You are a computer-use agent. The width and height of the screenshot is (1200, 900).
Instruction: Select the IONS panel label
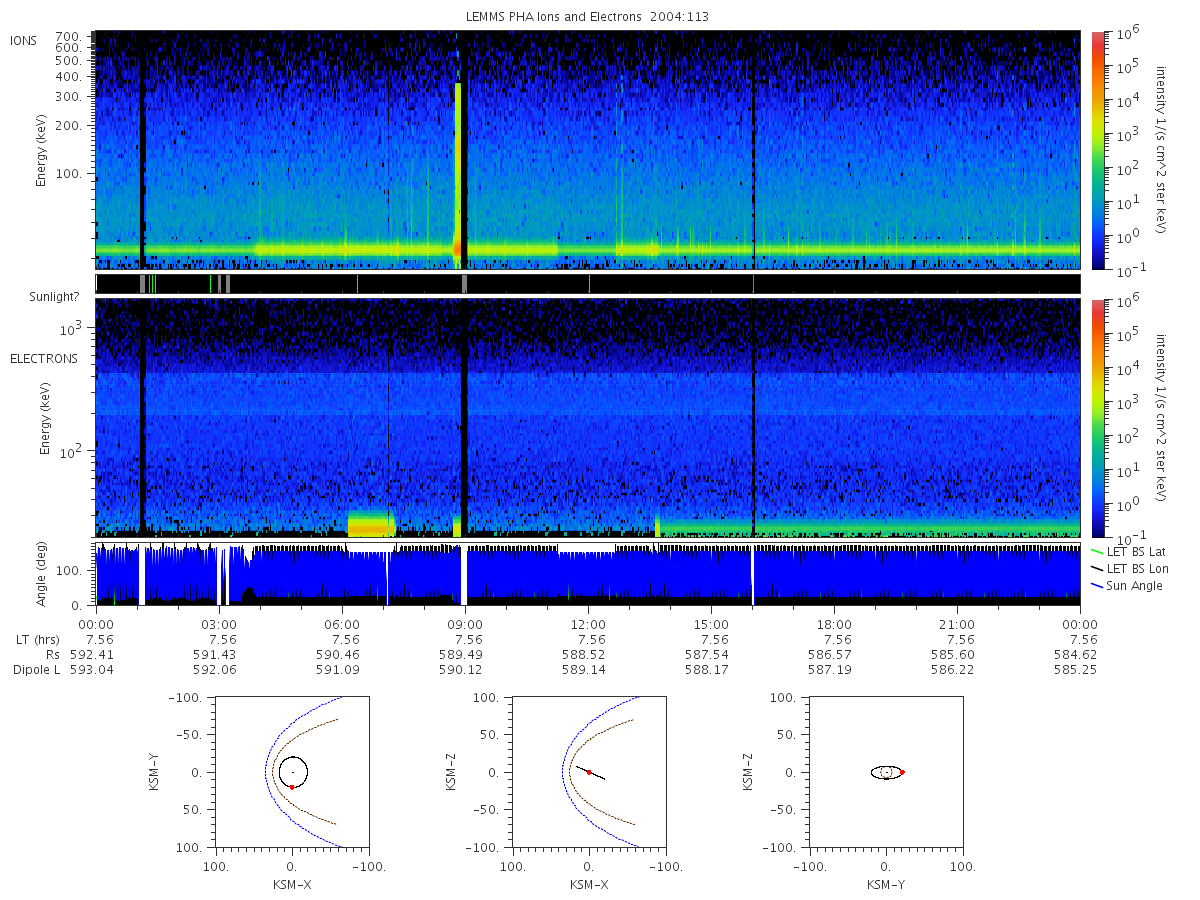[25, 40]
